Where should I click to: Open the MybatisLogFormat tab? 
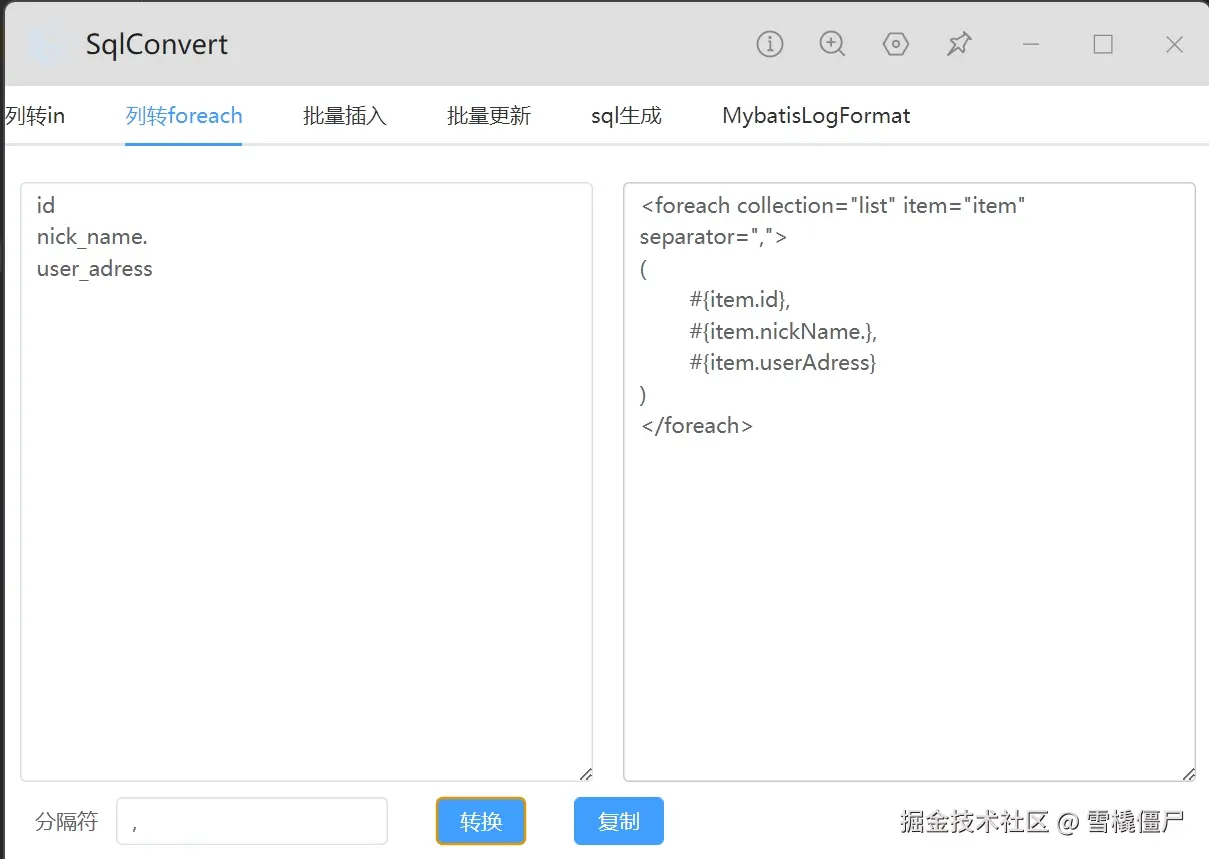pyautogui.click(x=816, y=116)
